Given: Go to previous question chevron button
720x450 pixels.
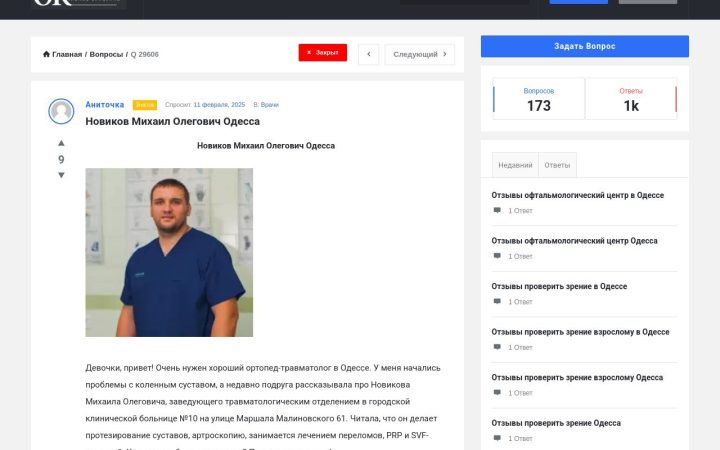Looking at the screenshot, I should point(368,54).
